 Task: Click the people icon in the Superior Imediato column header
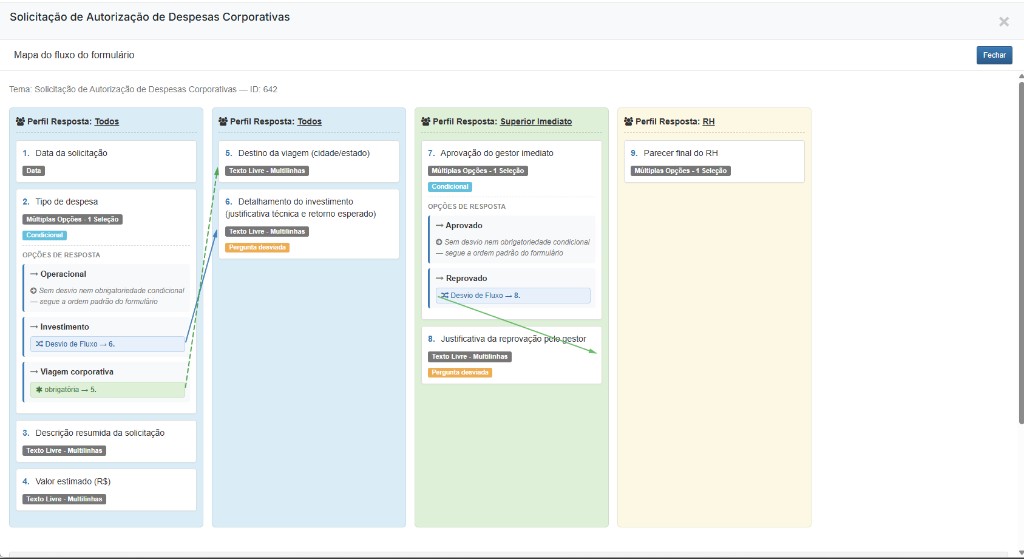click(426, 121)
